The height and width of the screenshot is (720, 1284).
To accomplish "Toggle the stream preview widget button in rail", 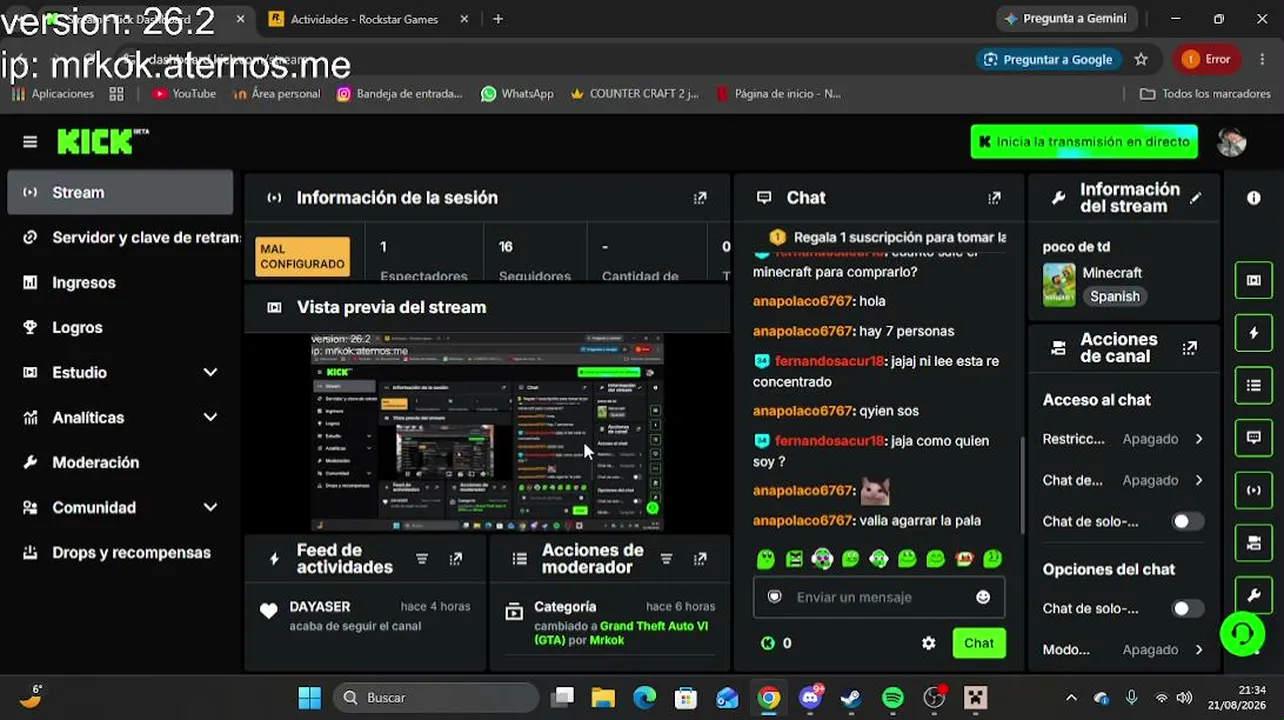I will 1253,281.
